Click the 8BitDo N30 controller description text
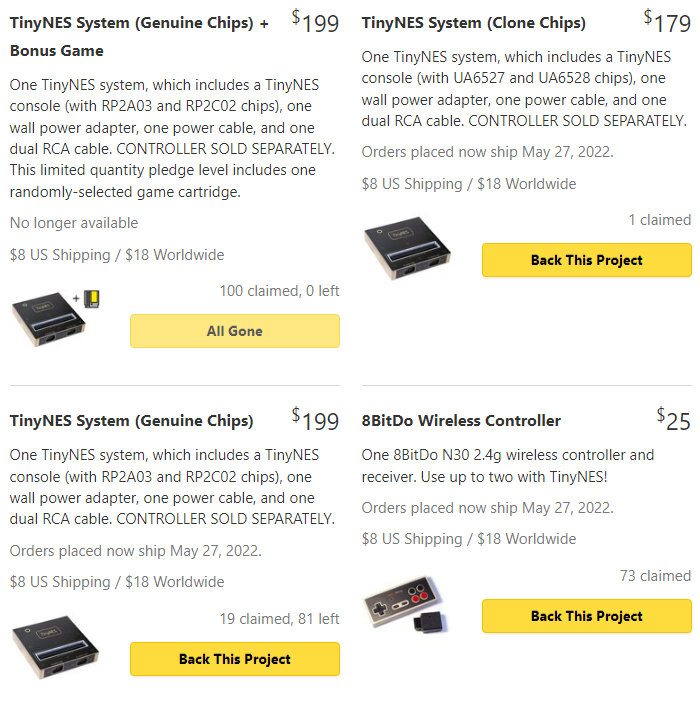 click(x=507, y=465)
